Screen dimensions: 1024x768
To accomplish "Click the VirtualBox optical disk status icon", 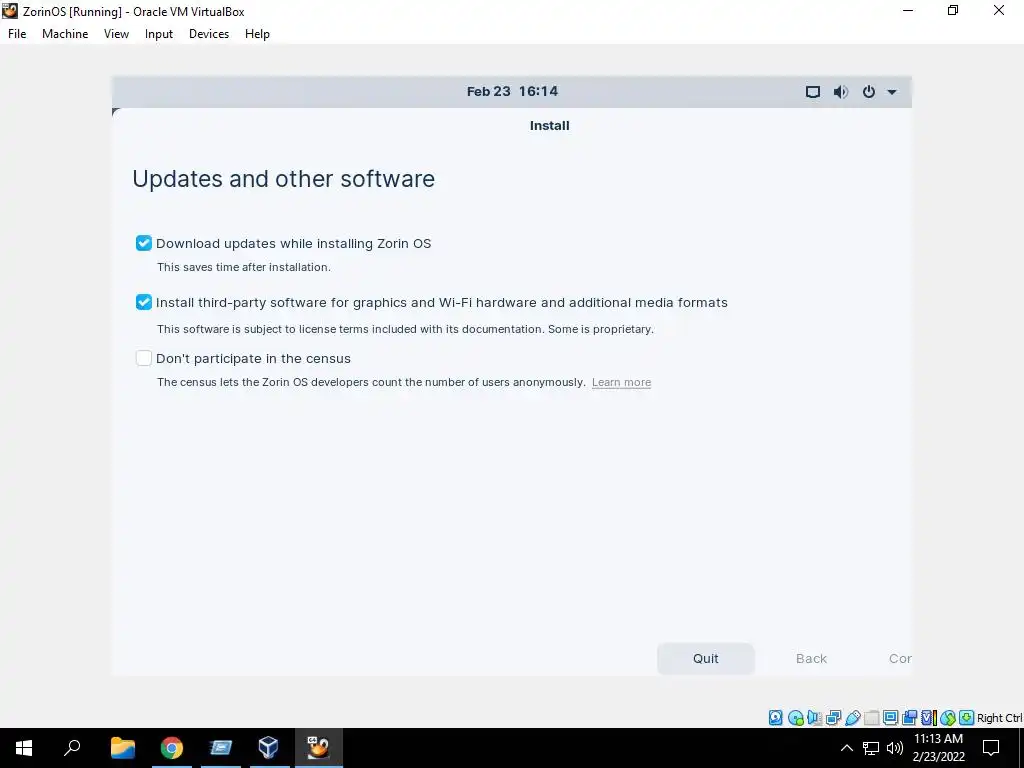I will tap(795, 718).
